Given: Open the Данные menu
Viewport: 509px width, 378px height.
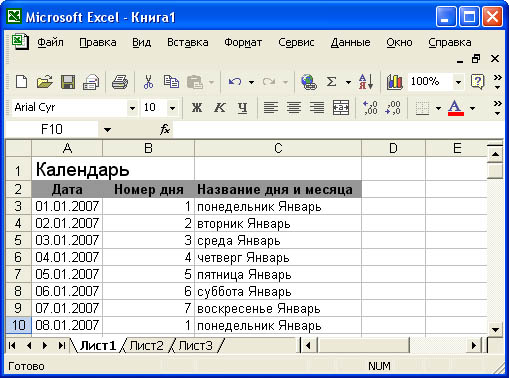Looking at the screenshot, I should pos(350,42).
